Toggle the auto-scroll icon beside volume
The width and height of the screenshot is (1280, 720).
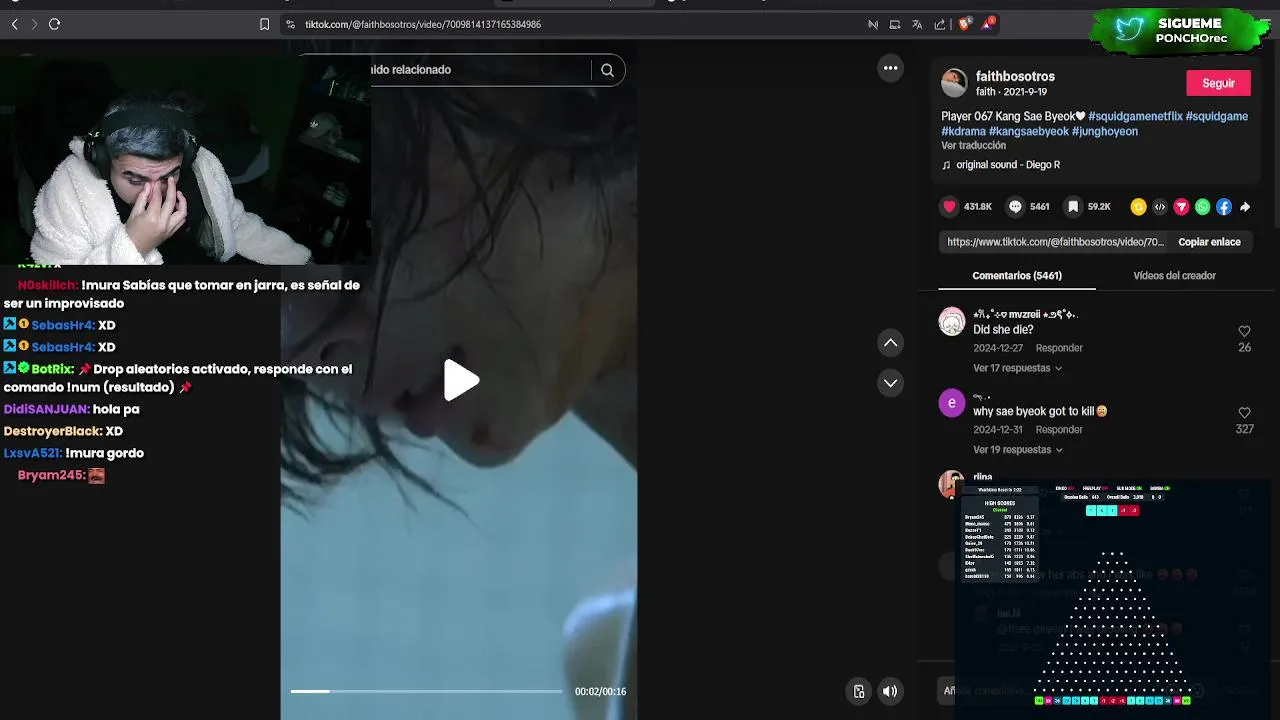(858, 691)
